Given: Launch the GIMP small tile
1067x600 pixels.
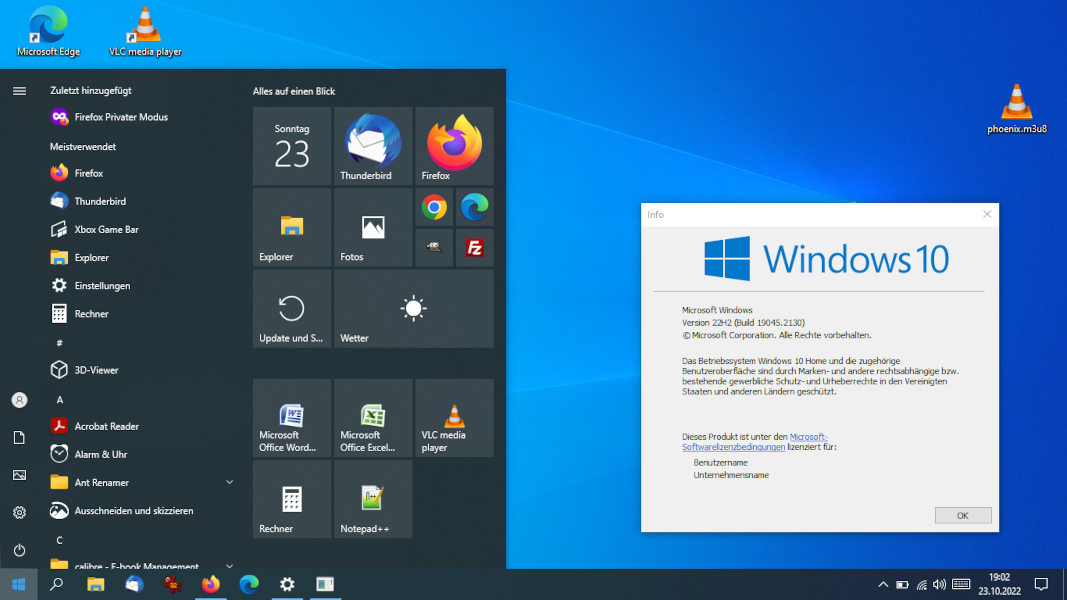Looking at the screenshot, I should click(x=434, y=248).
